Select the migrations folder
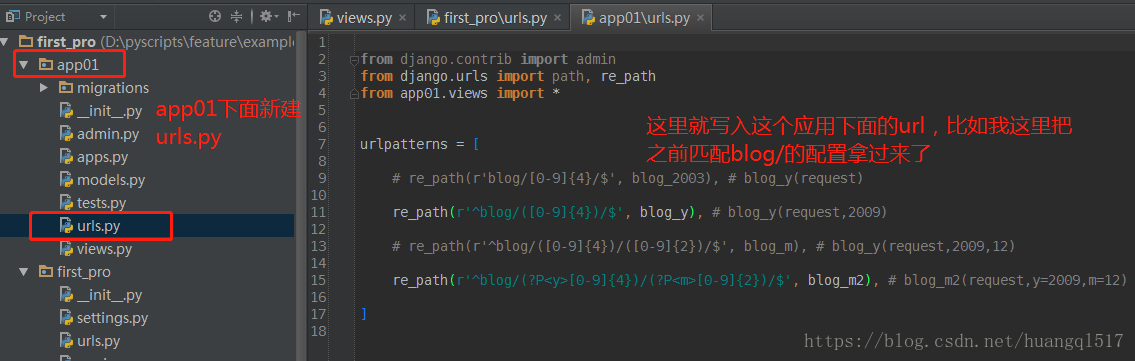 tap(113, 88)
